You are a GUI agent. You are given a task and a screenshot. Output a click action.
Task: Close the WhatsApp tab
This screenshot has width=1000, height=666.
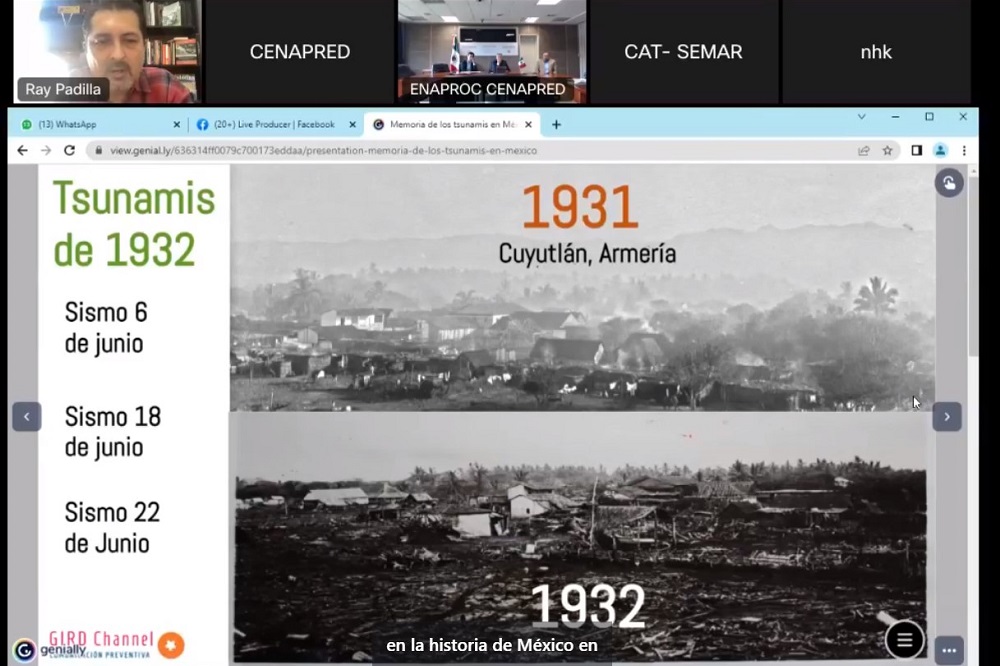coord(177,125)
